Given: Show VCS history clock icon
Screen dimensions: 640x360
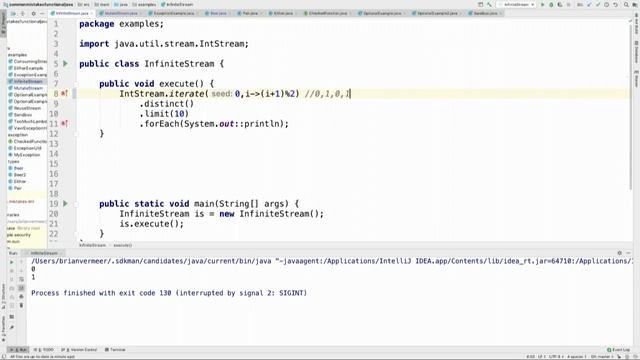Looking at the screenshot, I should (x=607, y=4).
